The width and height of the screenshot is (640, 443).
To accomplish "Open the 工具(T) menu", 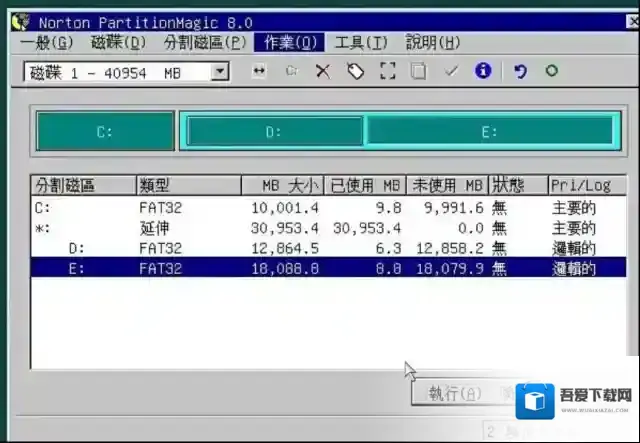I will click(x=361, y=42).
